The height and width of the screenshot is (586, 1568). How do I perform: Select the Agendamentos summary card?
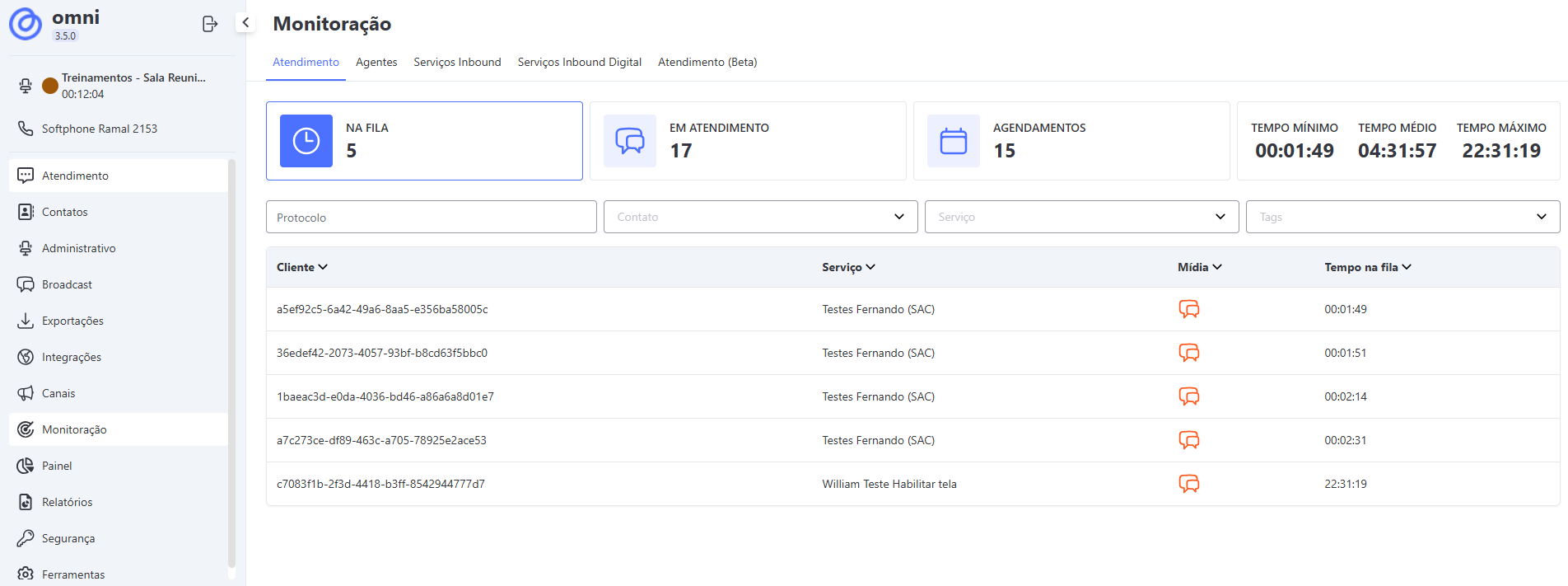tap(1071, 141)
